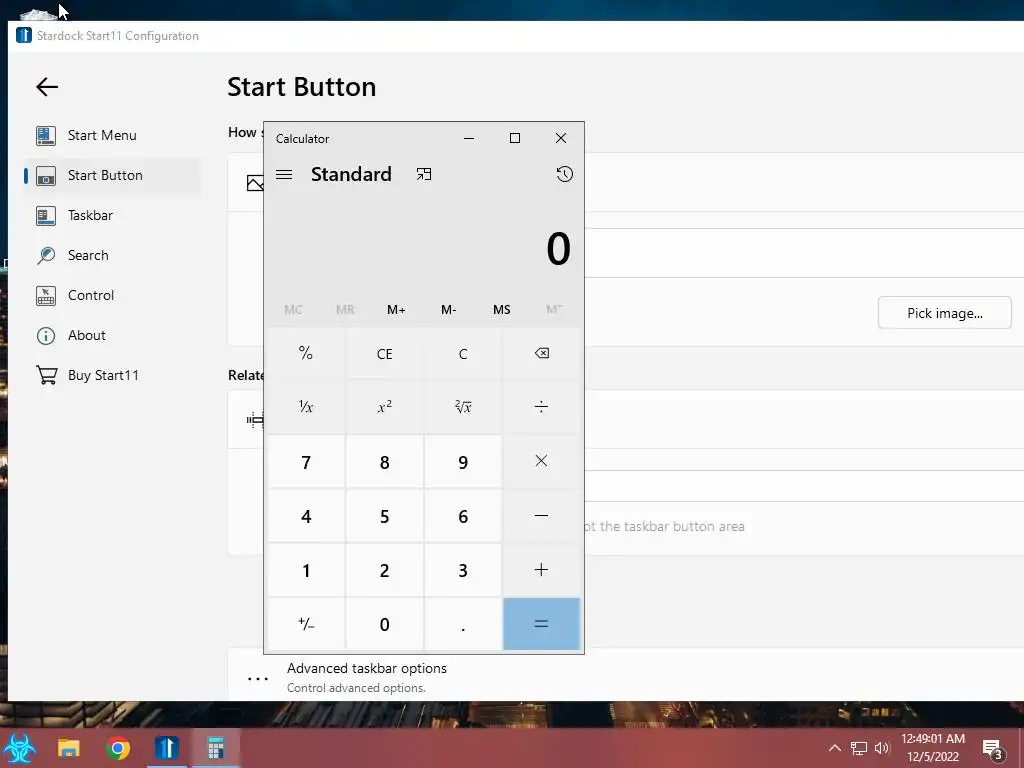Click the CE clear entry key
The image size is (1024, 768).
click(385, 353)
